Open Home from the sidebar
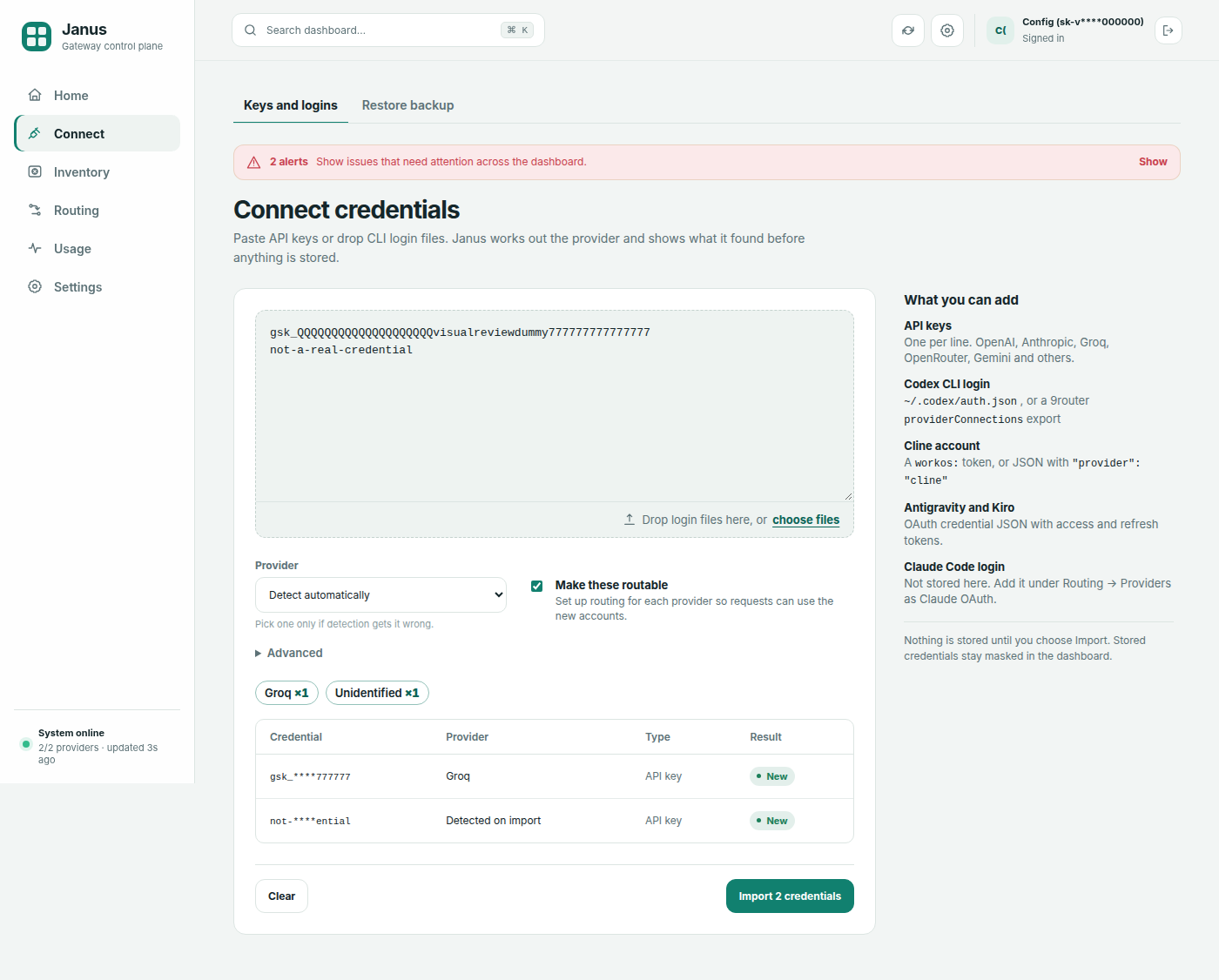Screen dimensions: 1219x980 click(x=98, y=96)
